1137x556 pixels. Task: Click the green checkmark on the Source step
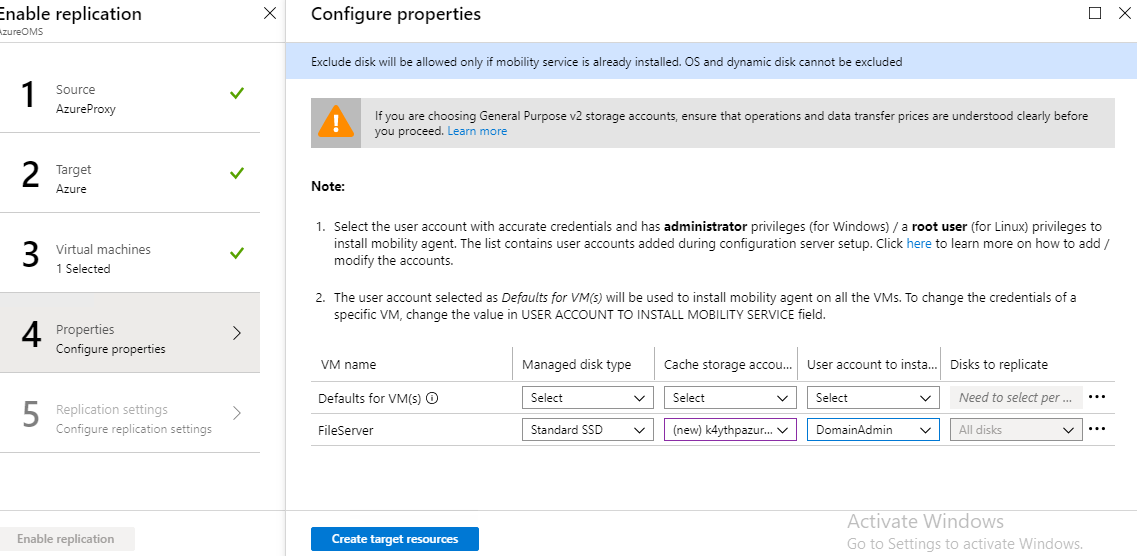(x=236, y=93)
